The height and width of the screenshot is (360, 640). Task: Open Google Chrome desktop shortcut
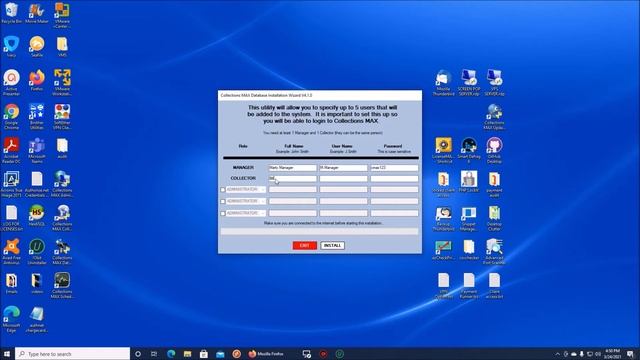[11, 116]
